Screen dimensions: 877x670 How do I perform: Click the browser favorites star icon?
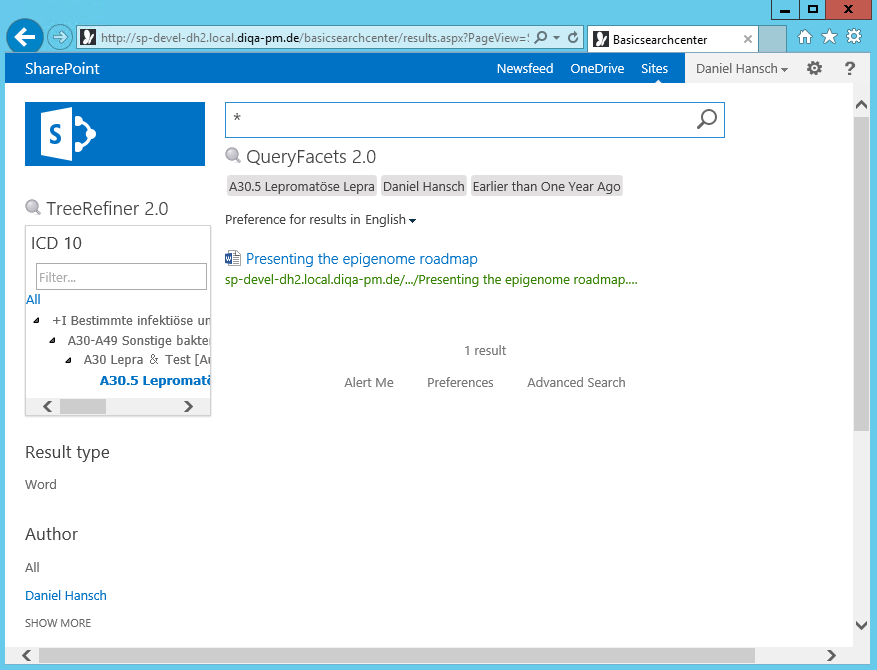[829, 37]
